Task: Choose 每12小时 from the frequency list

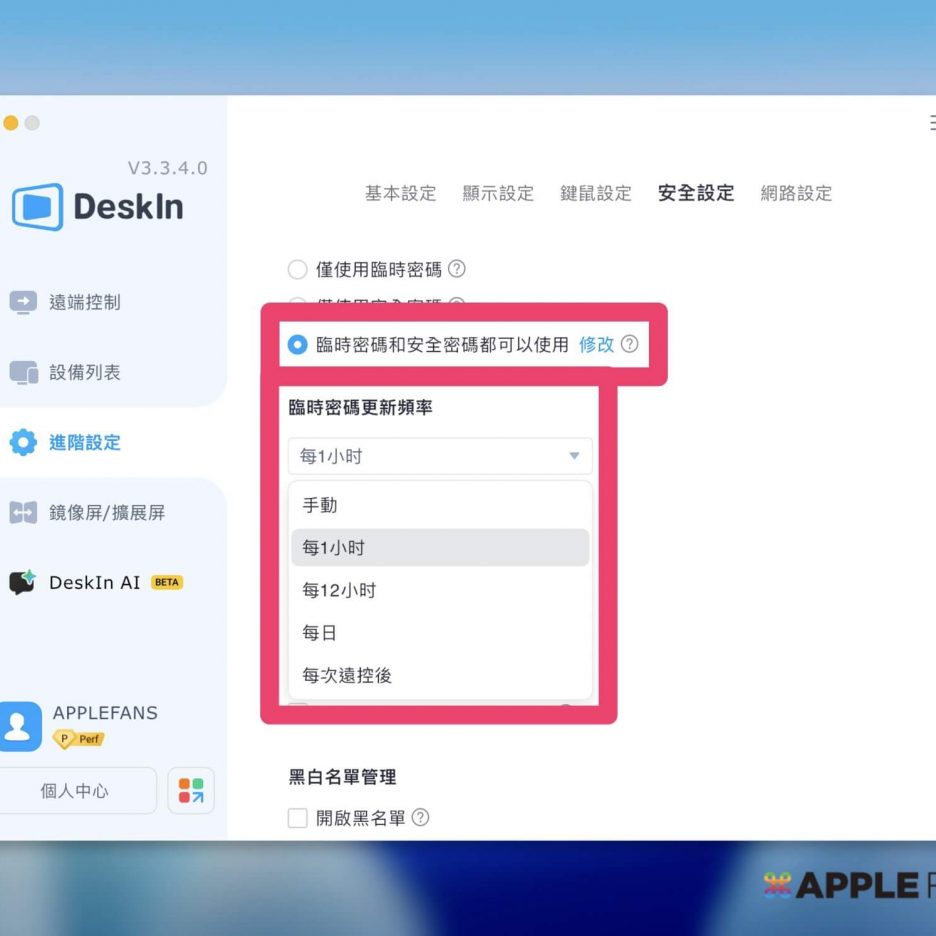Action: tap(339, 590)
